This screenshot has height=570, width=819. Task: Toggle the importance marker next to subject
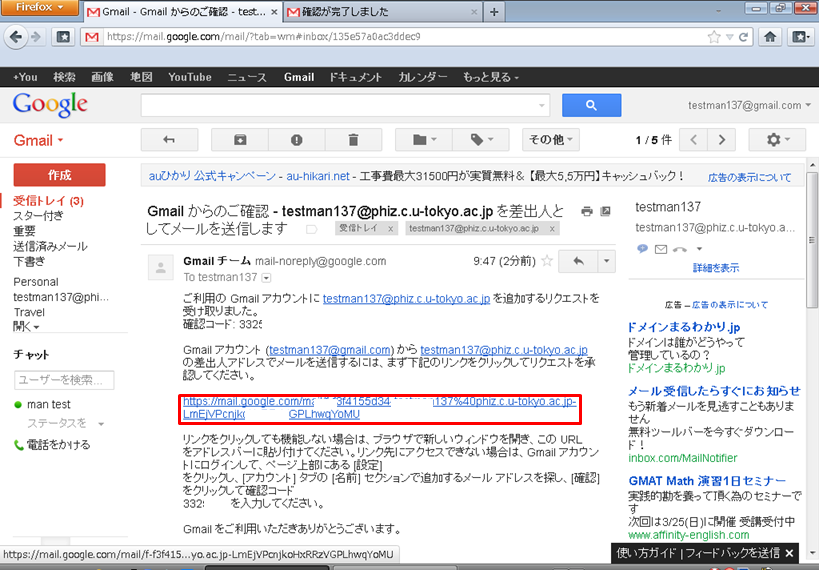click(311, 229)
